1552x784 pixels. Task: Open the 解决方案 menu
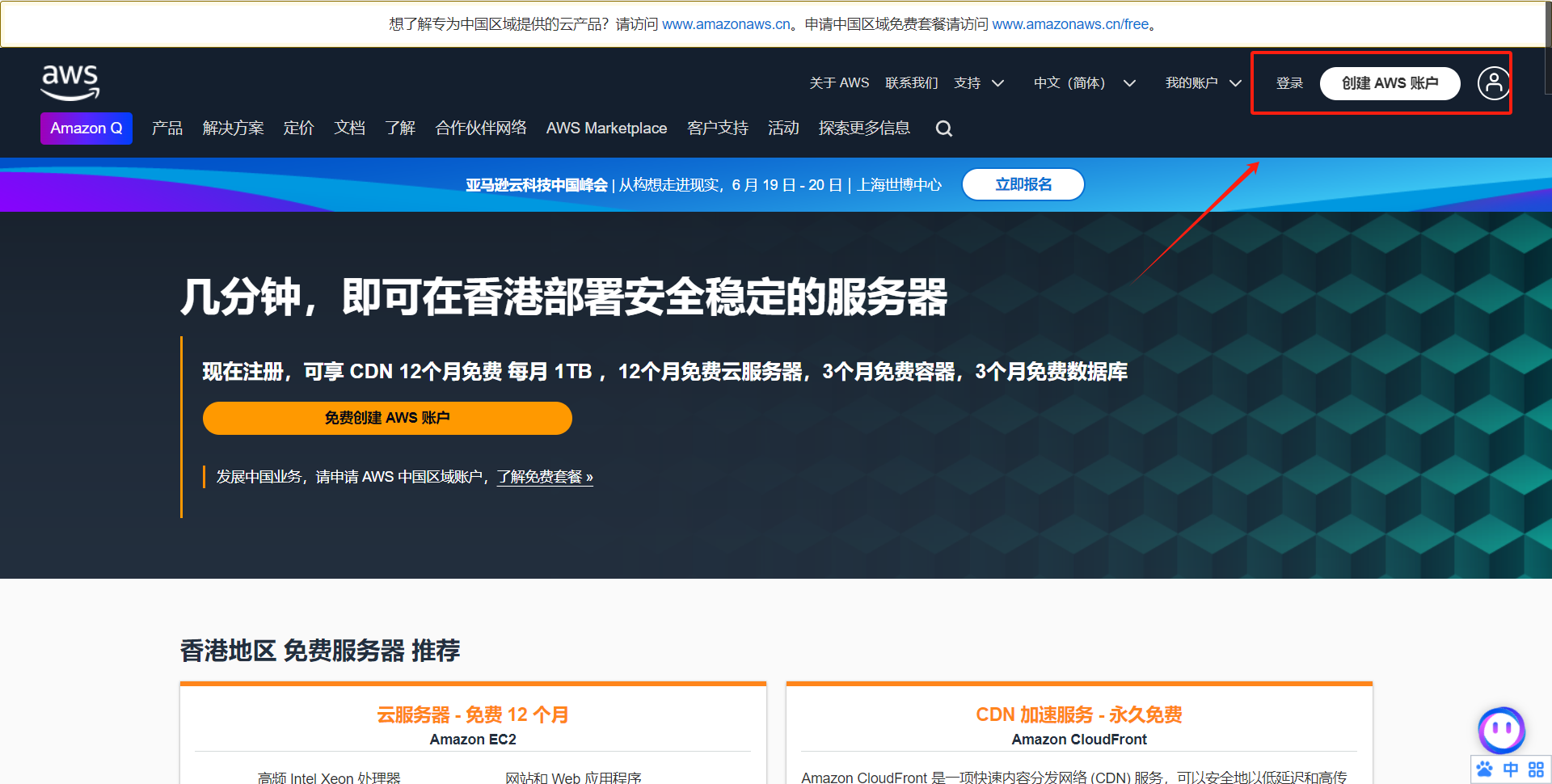[233, 129]
